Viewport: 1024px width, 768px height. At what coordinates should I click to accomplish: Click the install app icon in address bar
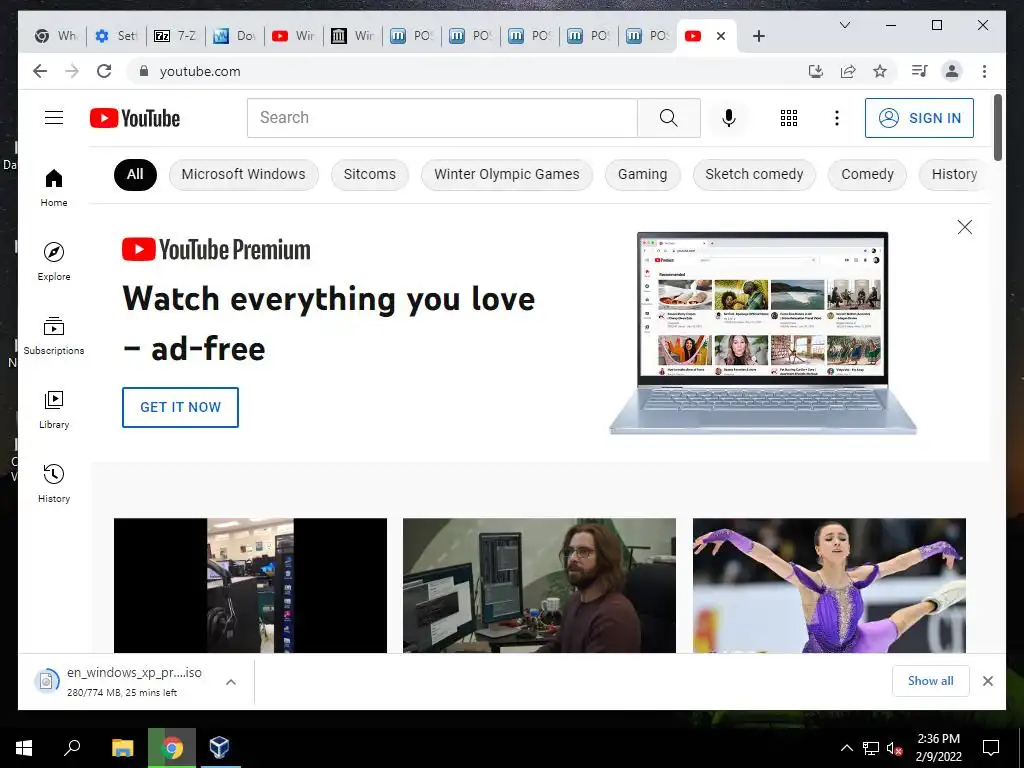click(x=816, y=71)
